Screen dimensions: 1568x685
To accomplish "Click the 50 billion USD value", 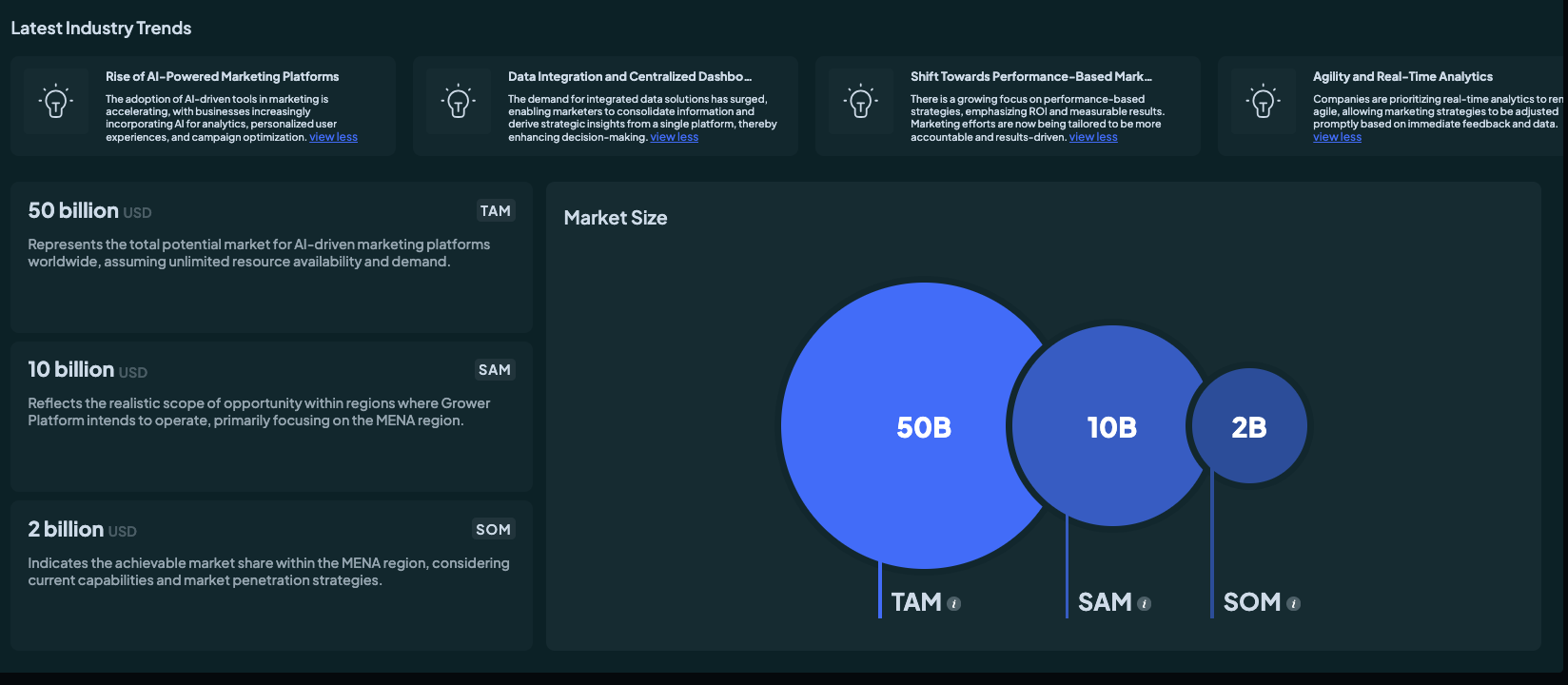I will click(89, 210).
